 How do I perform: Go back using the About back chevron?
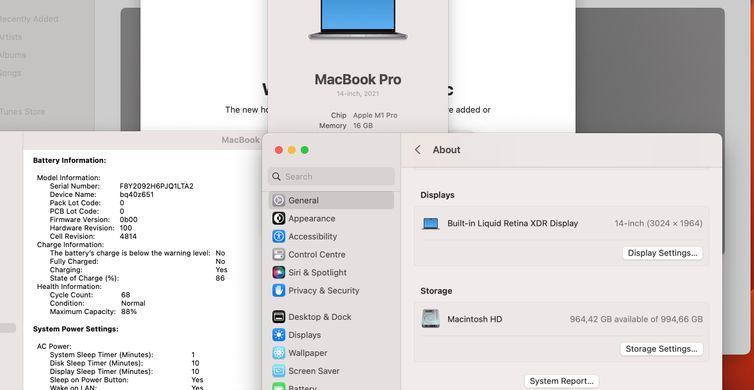click(417, 150)
